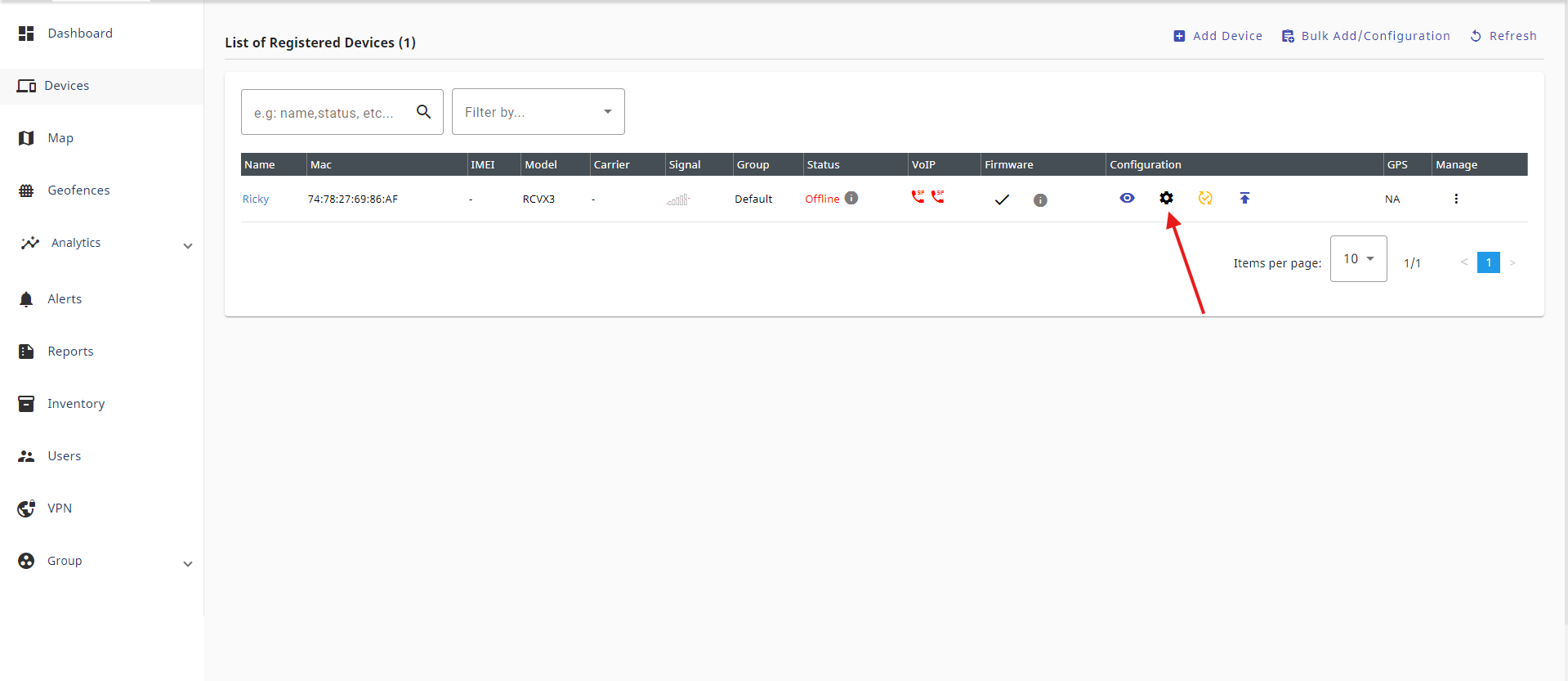Click the firmware info icon
The image size is (1568, 681).
point(1040,200)
